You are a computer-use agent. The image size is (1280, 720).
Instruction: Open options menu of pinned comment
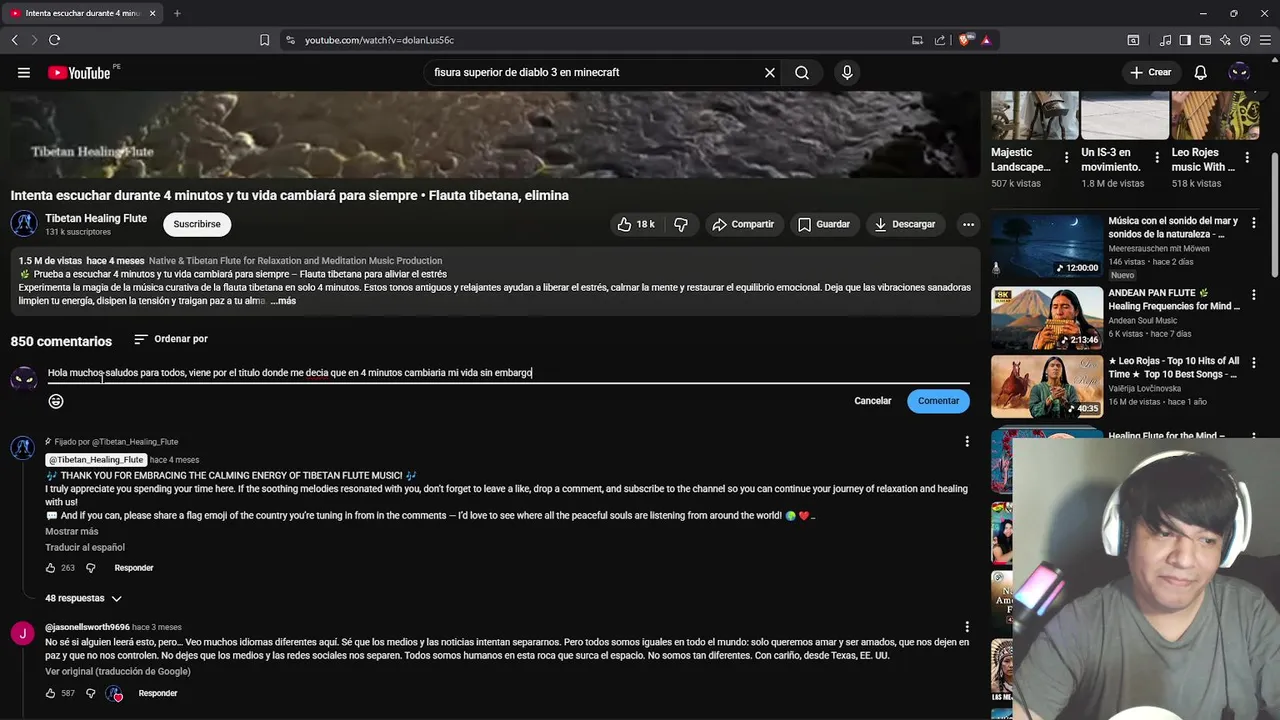point(966,441)
